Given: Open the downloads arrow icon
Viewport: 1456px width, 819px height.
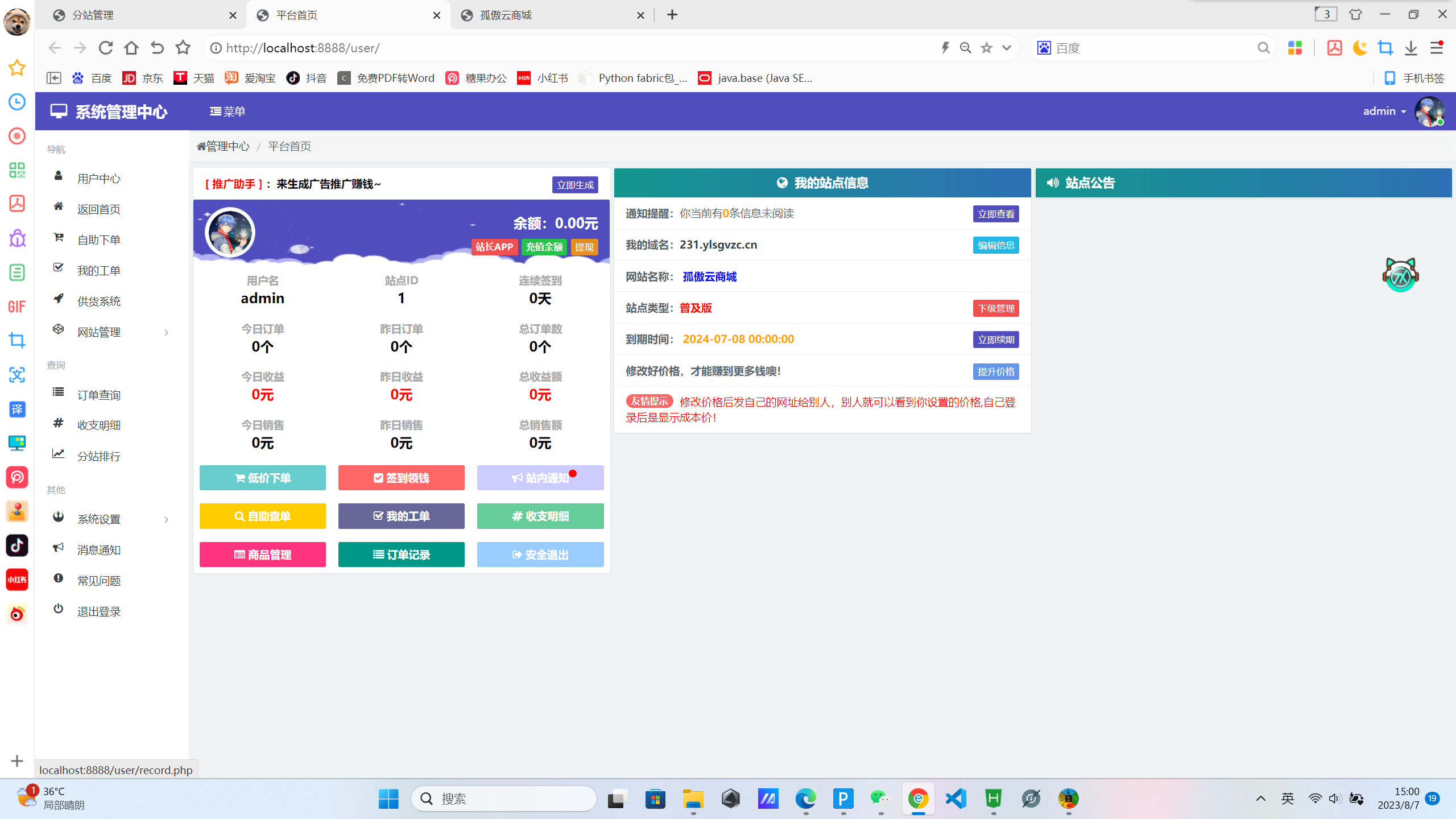Looking at the screenshot, I should 1411,48.
